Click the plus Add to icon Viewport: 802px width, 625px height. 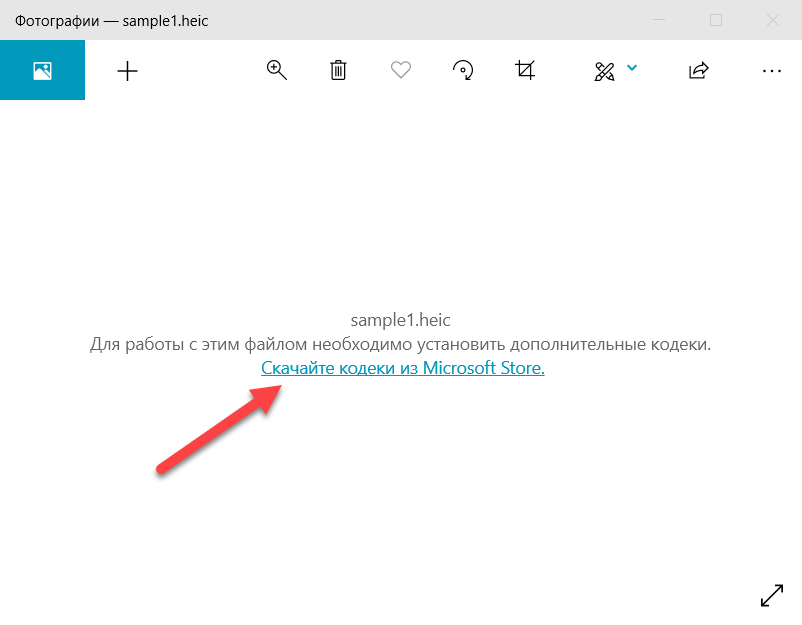(x=128, y=70)
